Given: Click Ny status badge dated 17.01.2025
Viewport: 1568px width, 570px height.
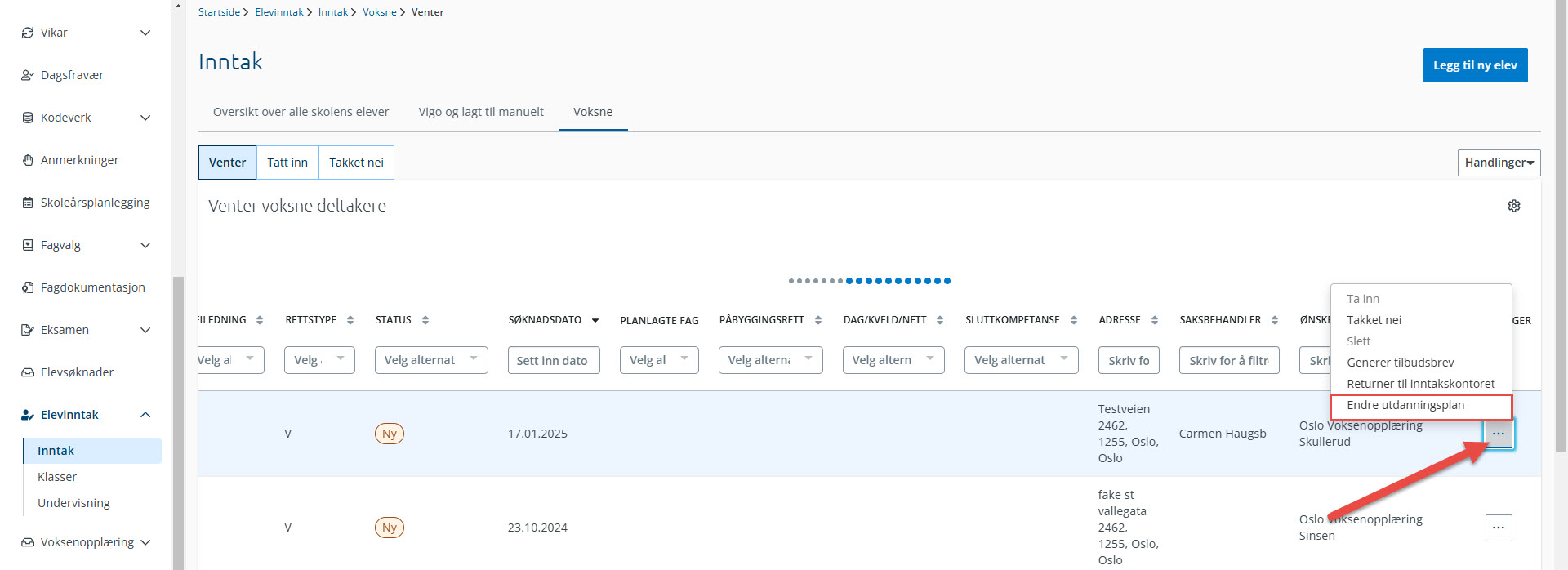Looking at the screenshot, I should (x=390, y=434).
